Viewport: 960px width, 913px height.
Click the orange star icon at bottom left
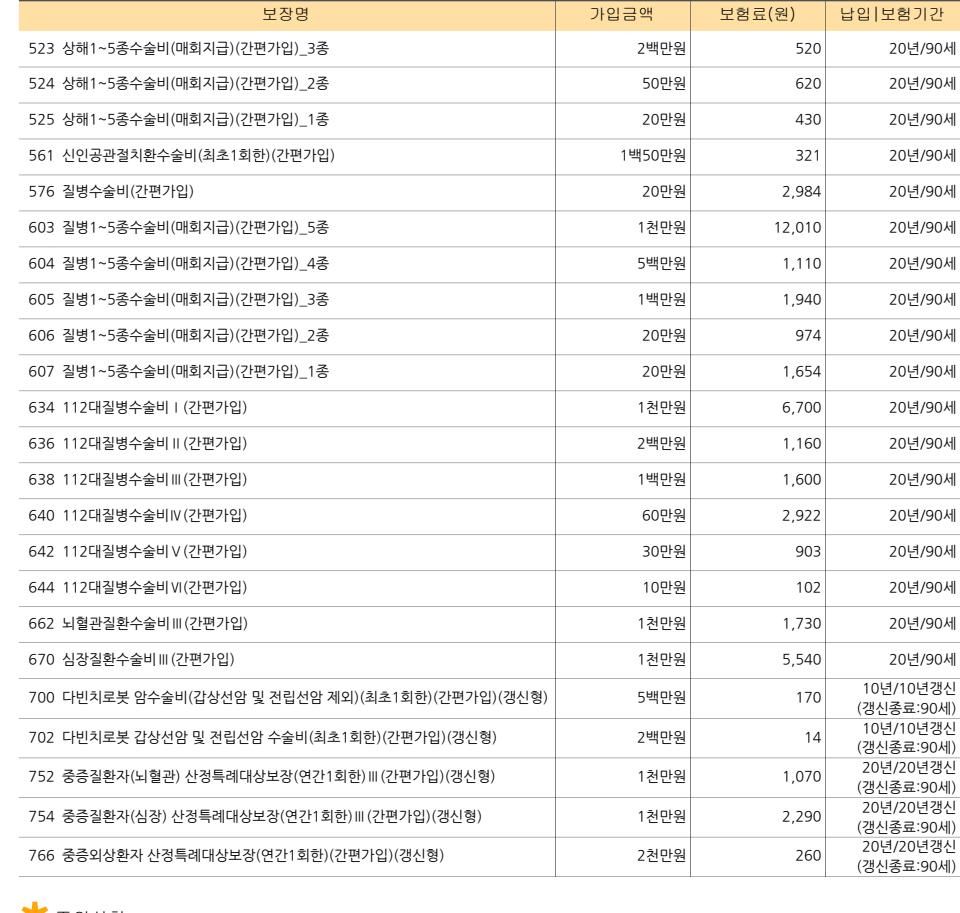pyautogui.click(x=34, y=907)
